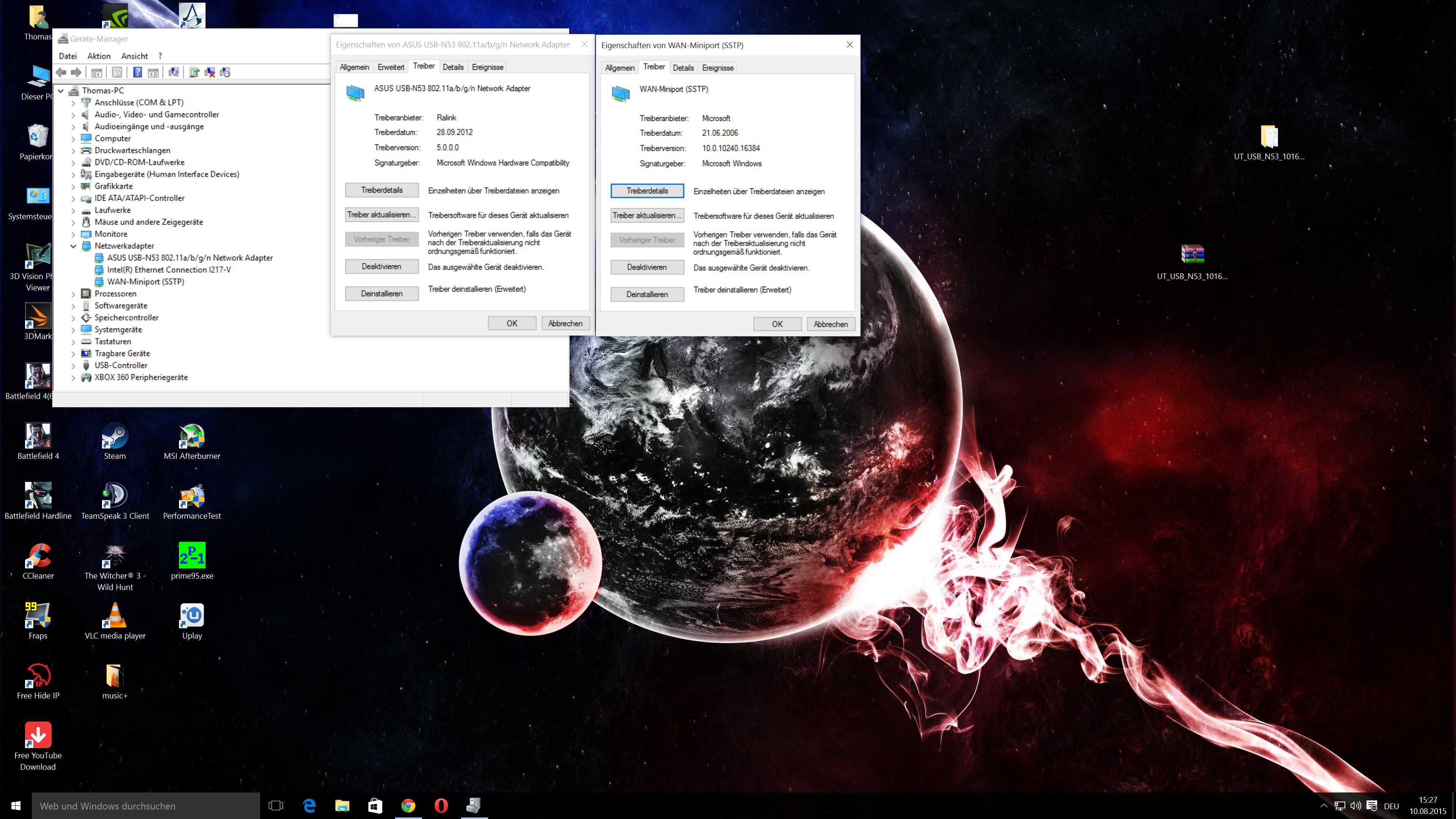
Task: Collapse the Netzwerkadapter tree node
Action: pyautogui.click(x=74, y=246)
